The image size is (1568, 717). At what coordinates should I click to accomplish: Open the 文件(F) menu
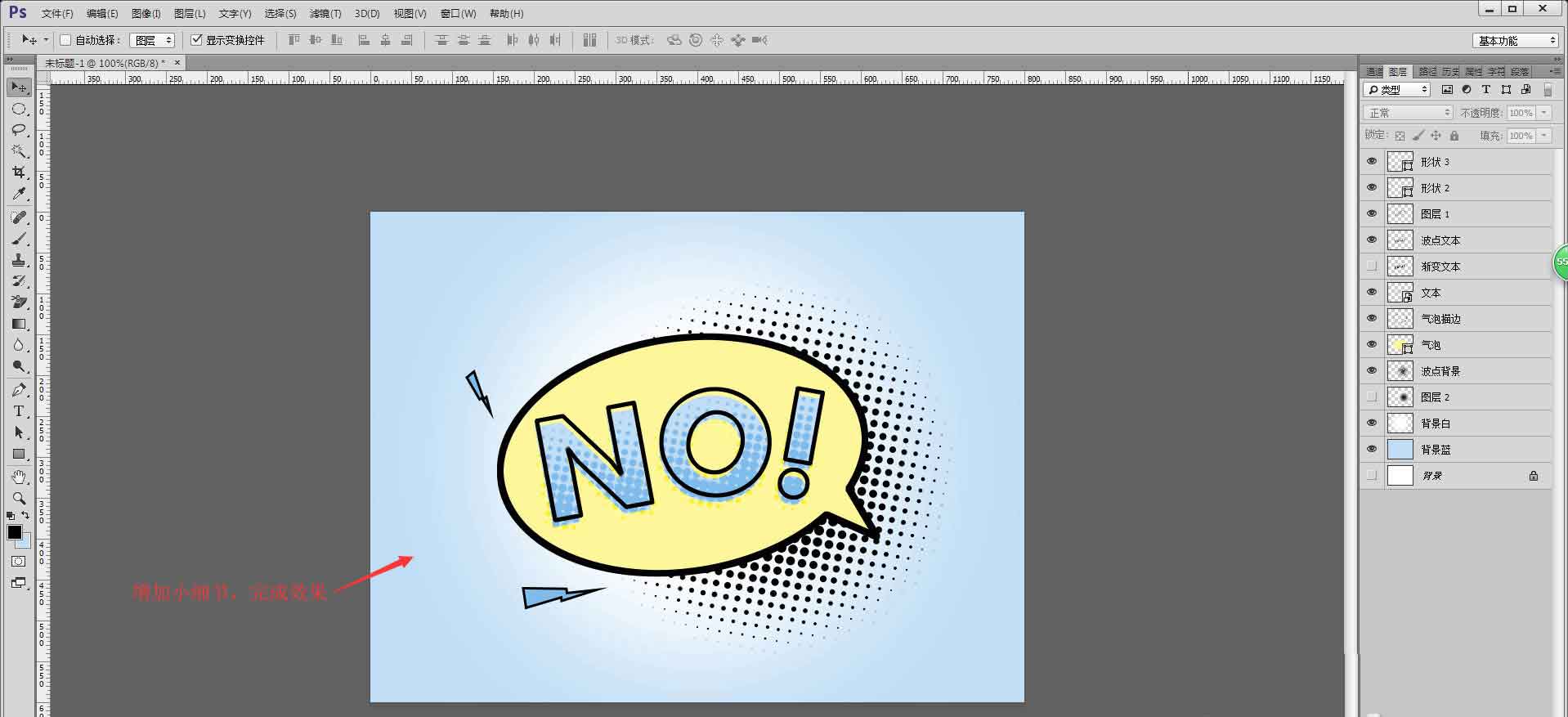[57, 14]
